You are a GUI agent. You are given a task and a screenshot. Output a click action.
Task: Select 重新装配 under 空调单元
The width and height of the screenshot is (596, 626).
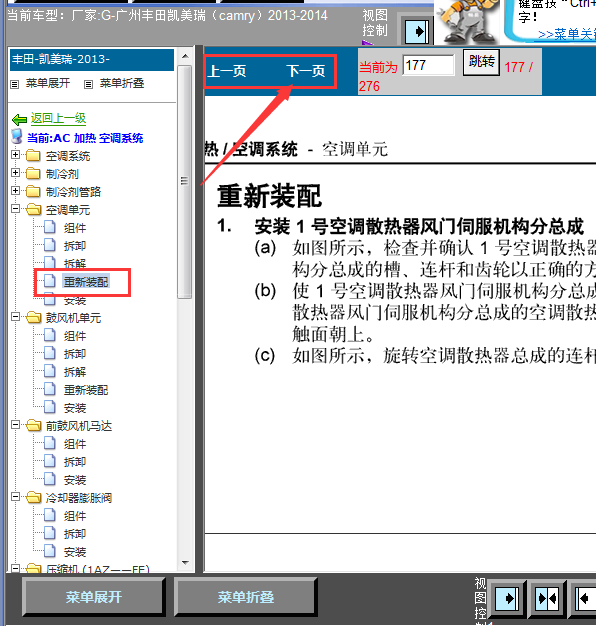click(86, 282)
